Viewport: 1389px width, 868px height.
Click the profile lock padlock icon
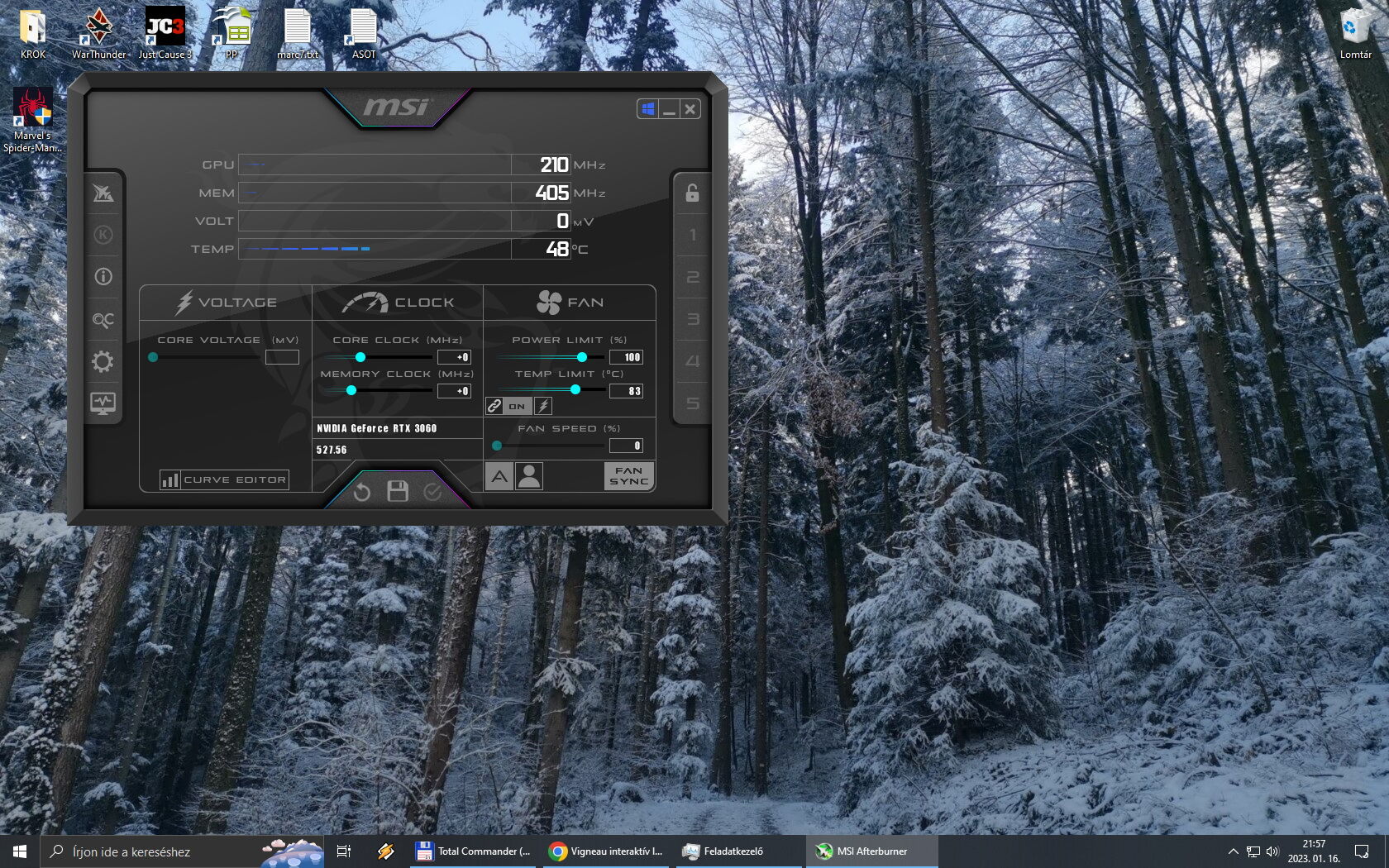[692, 193]
